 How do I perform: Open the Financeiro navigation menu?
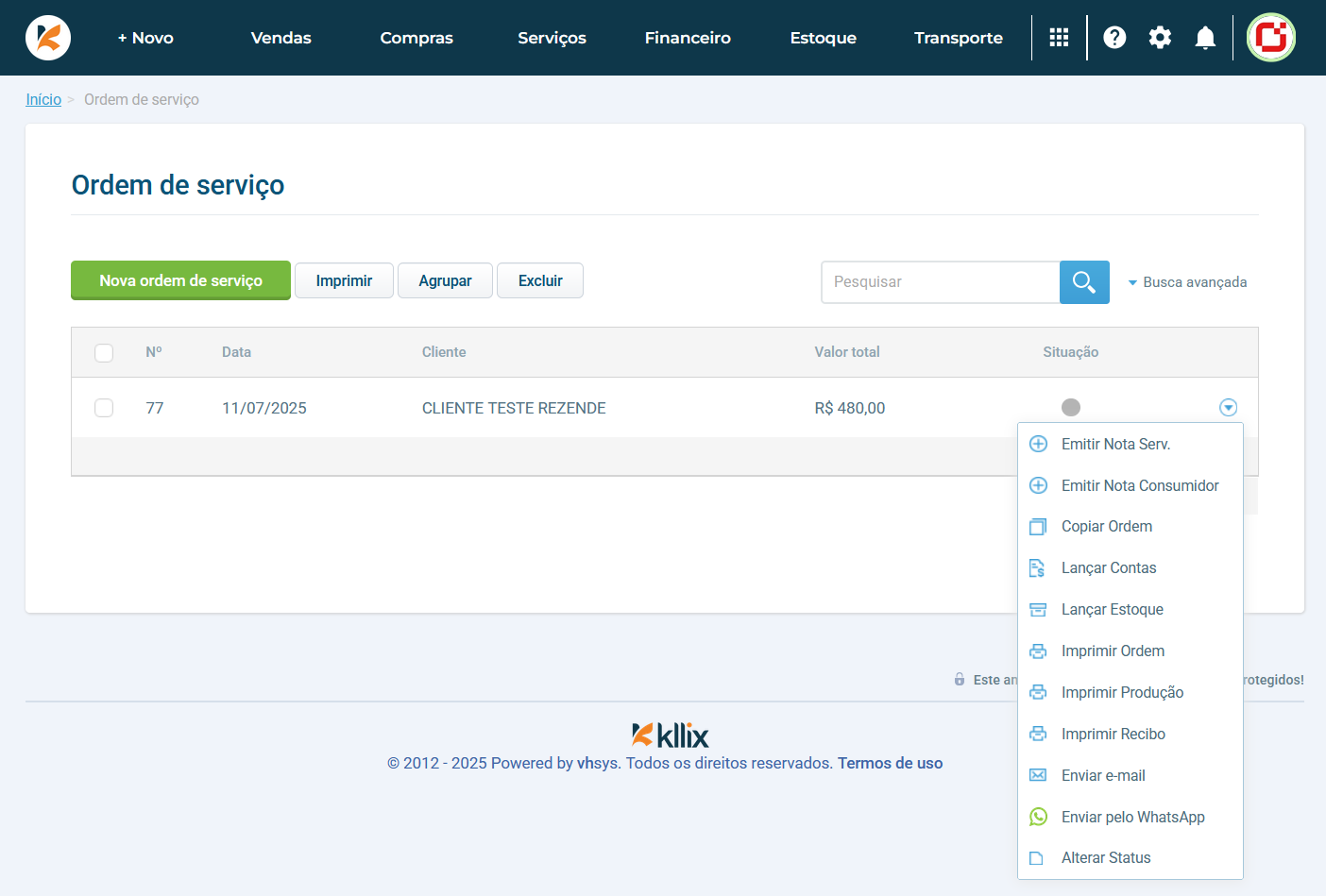pos(688,38)
